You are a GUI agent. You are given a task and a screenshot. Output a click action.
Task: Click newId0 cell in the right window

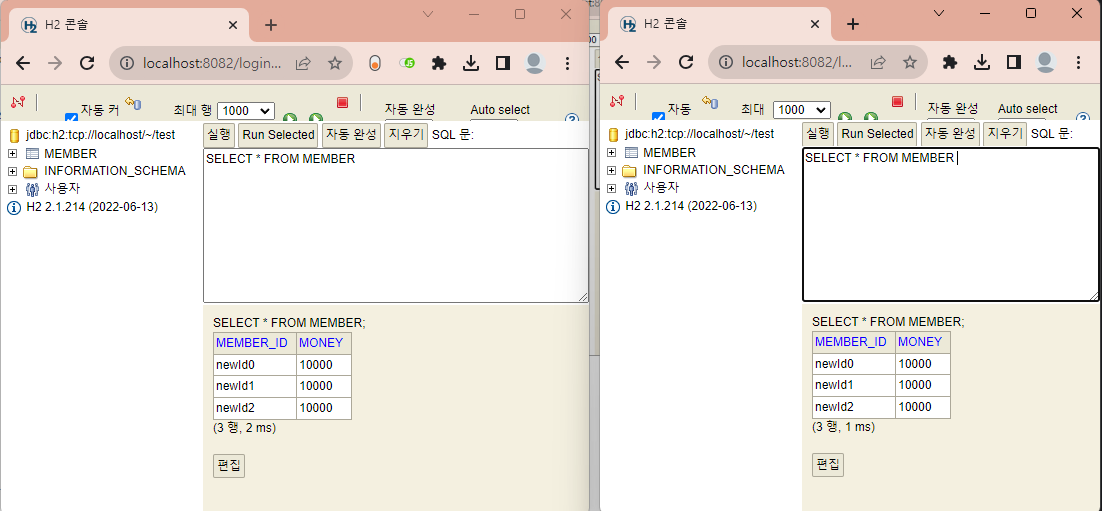pyautogui.click(x=854, y=364)
